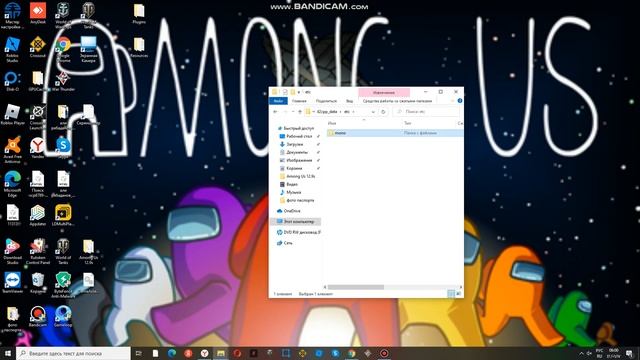
Task: Click the Explorer search field
Action: pos(427,111)
